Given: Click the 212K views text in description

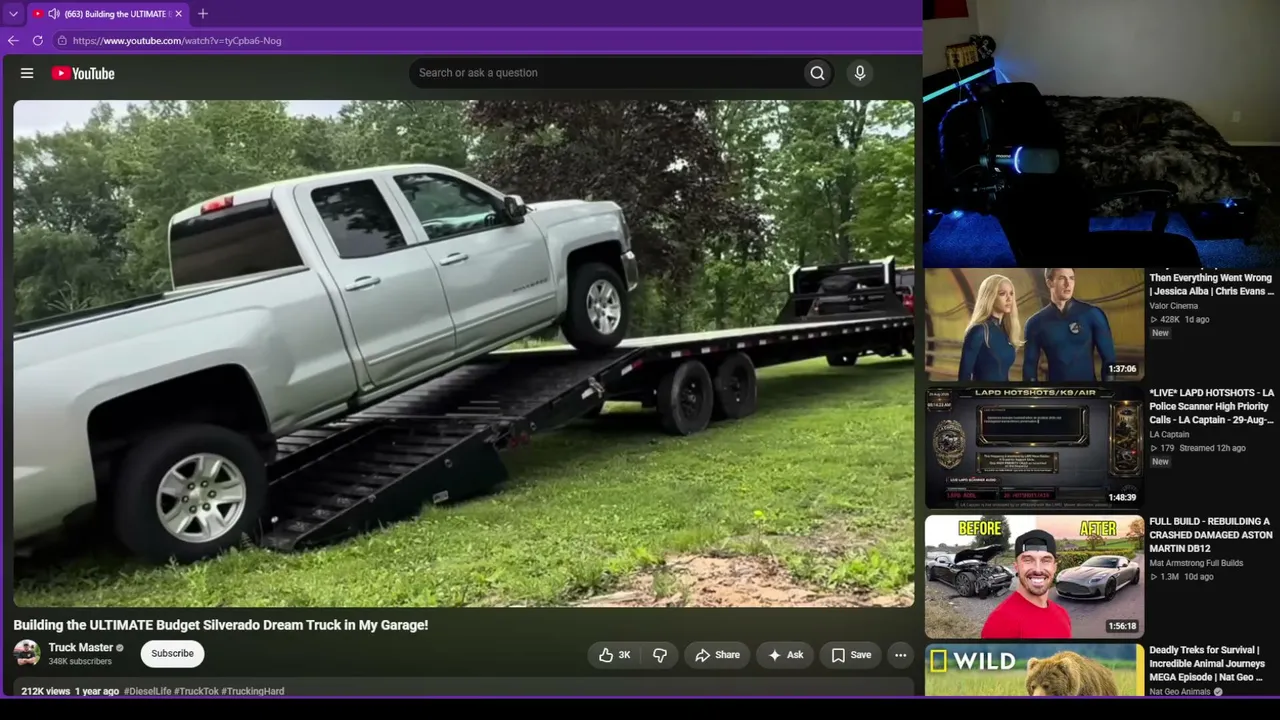Looking at the screenshot, I should 46,691.
